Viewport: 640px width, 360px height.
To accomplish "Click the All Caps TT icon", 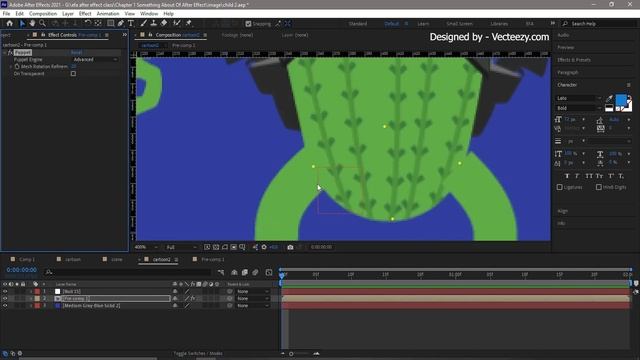I will pyautogui.click(x=589, y=176).
